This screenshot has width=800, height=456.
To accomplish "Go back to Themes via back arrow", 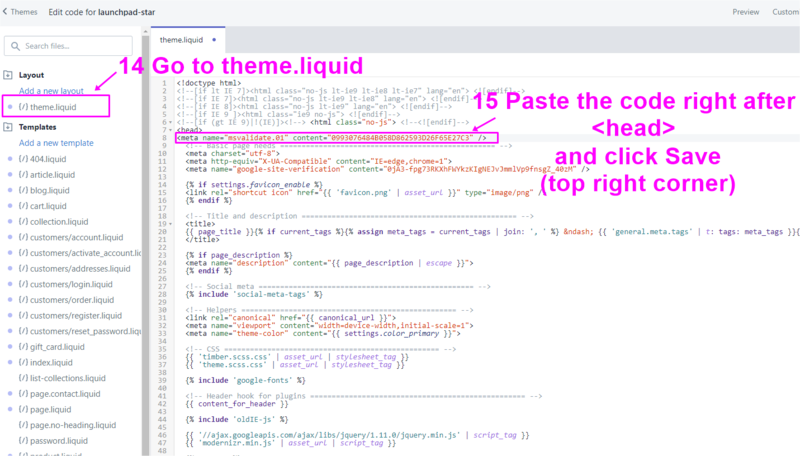I will pyautogui.click(x=7, y=11).
